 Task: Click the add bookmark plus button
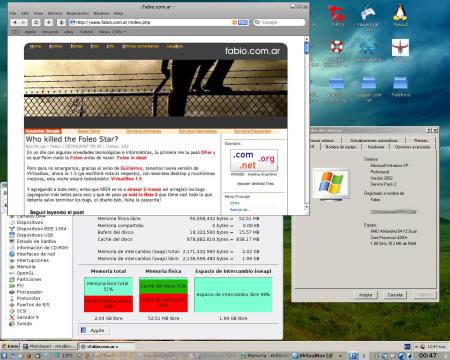(x=49, y=22)
